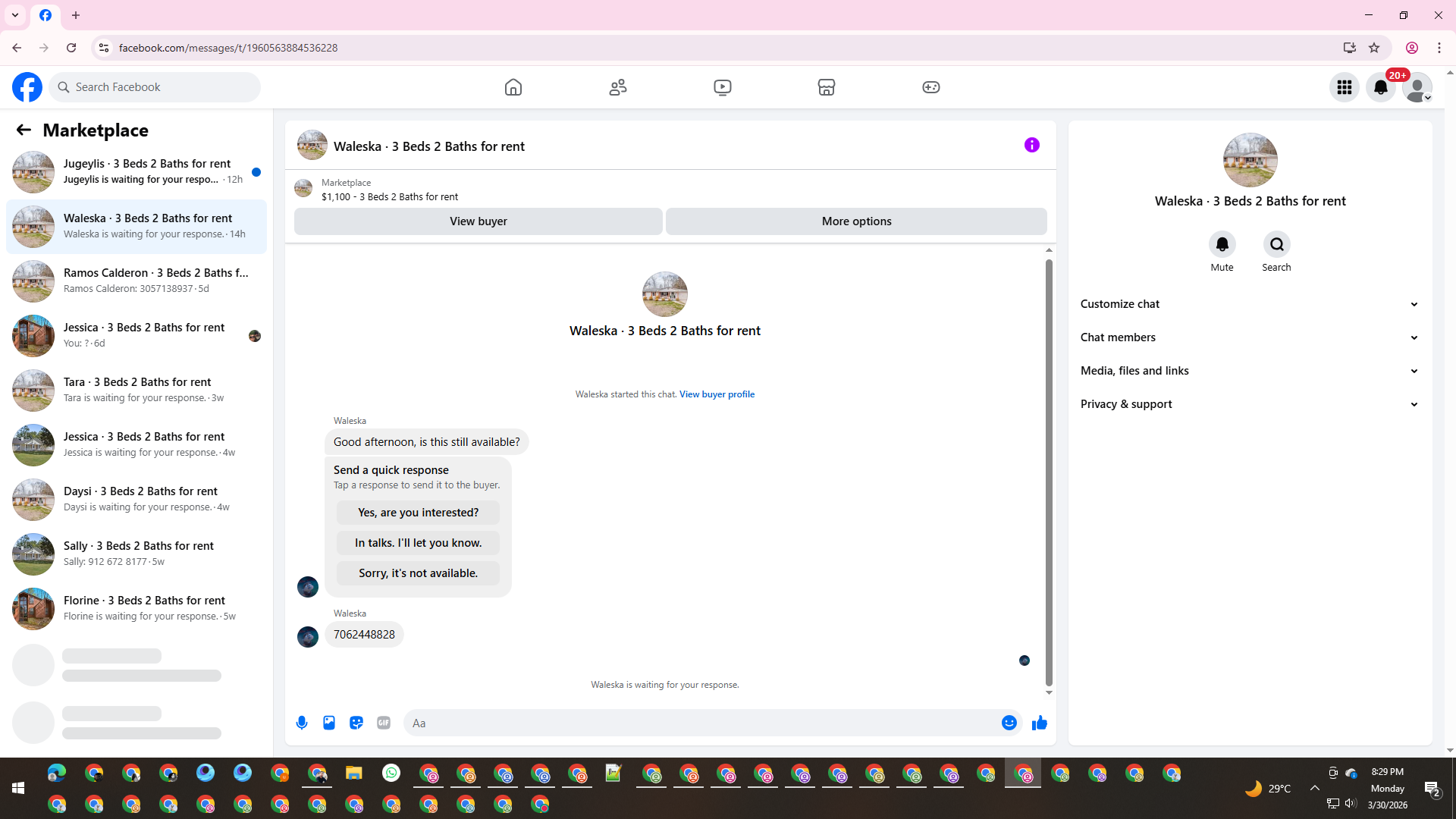Search in conversation magnifier icon
The width and height of the screenshot is (1456, 819).
pyautogui.click(x=1276, y=244)
